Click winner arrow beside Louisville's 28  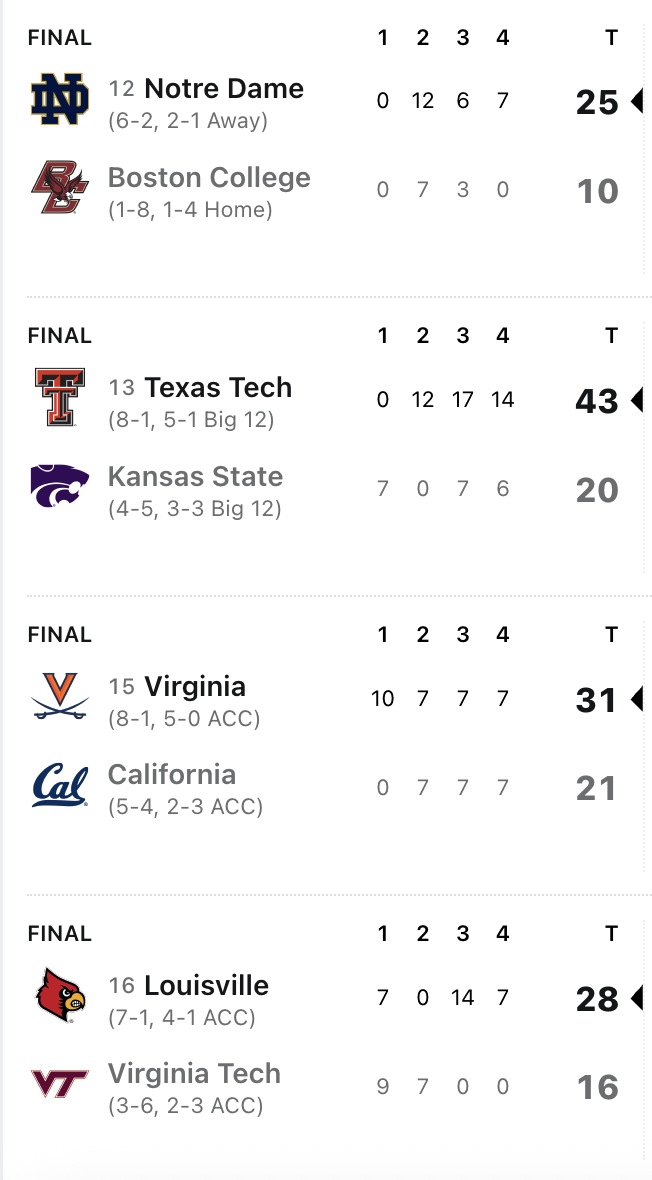[636, 999]
